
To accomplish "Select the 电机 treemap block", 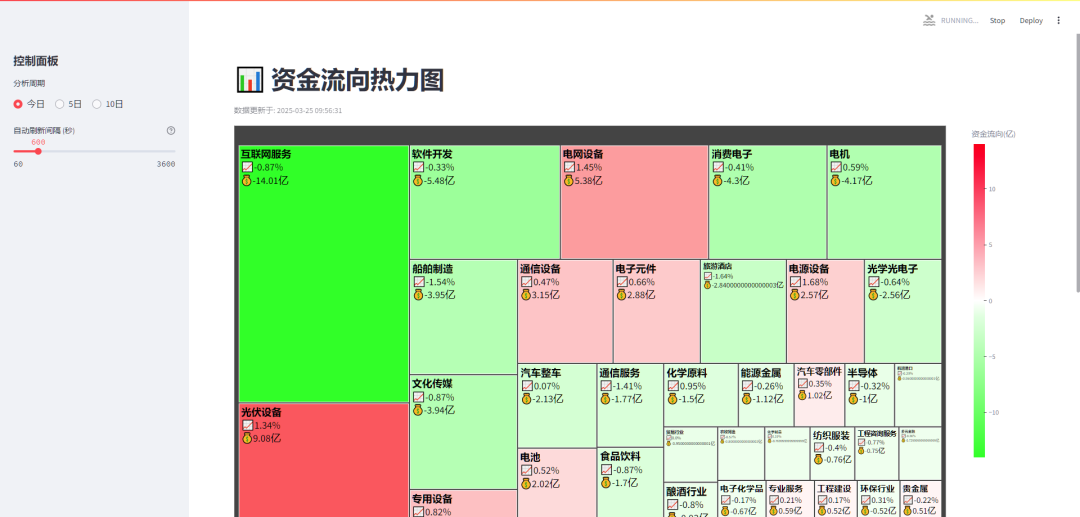I will pyautogui.click(x=884, y=202).
